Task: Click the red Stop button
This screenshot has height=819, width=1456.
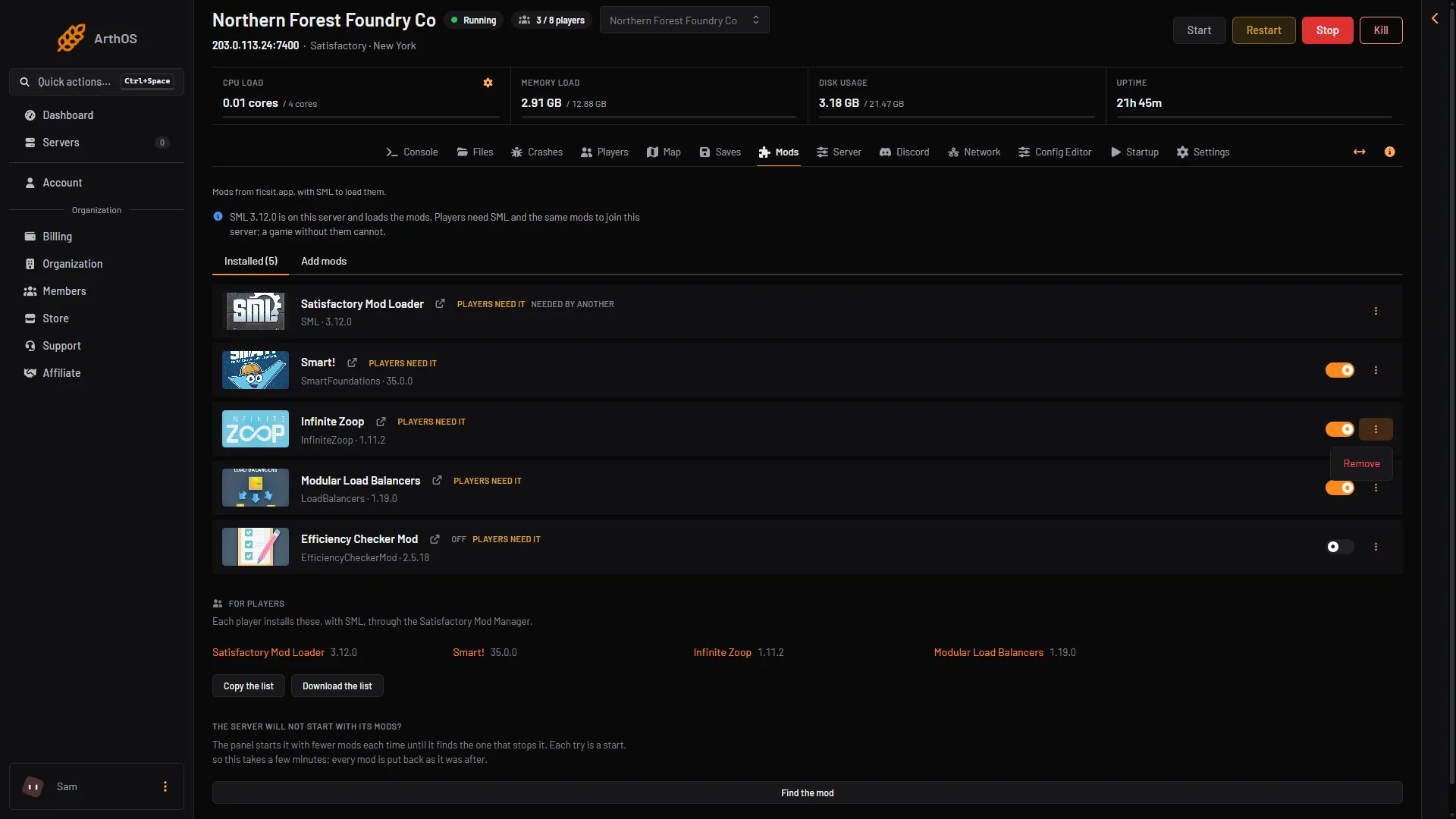Action: 1327,30
